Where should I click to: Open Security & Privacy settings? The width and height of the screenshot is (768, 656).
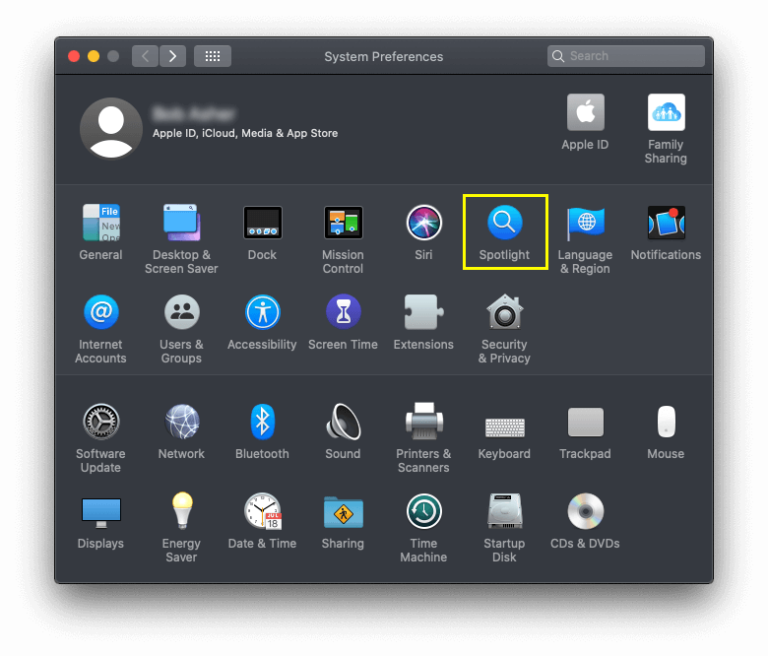[504, 313]
